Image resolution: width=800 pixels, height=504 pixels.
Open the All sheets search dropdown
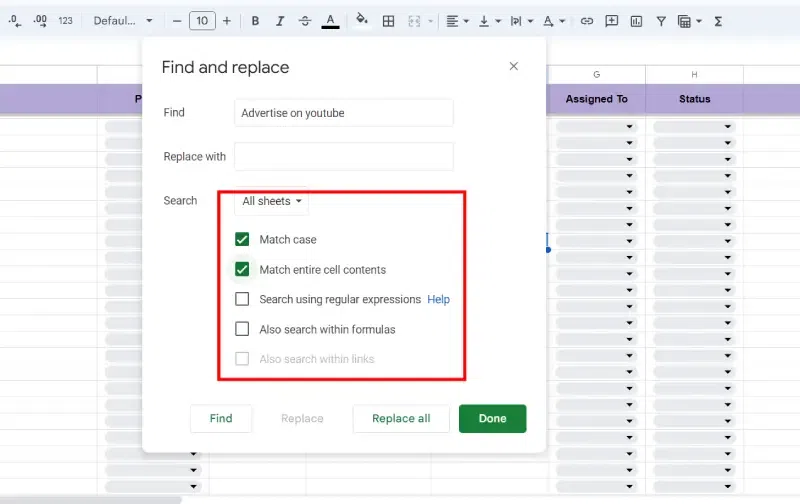click(271, 202)
